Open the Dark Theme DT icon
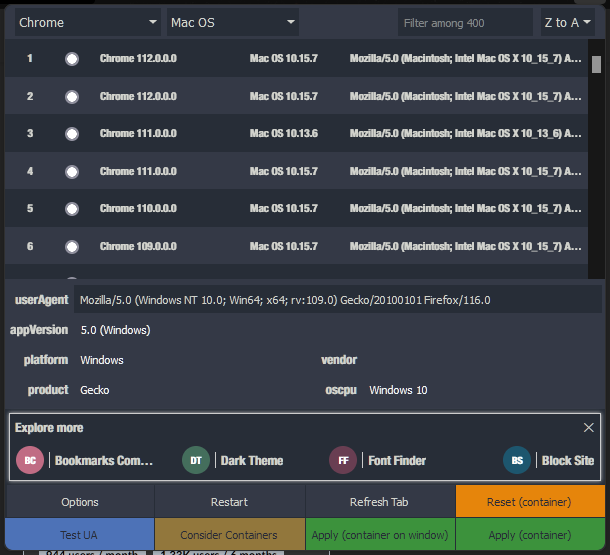610x555 pixels. pyautogui.click(x=196, y=460)
